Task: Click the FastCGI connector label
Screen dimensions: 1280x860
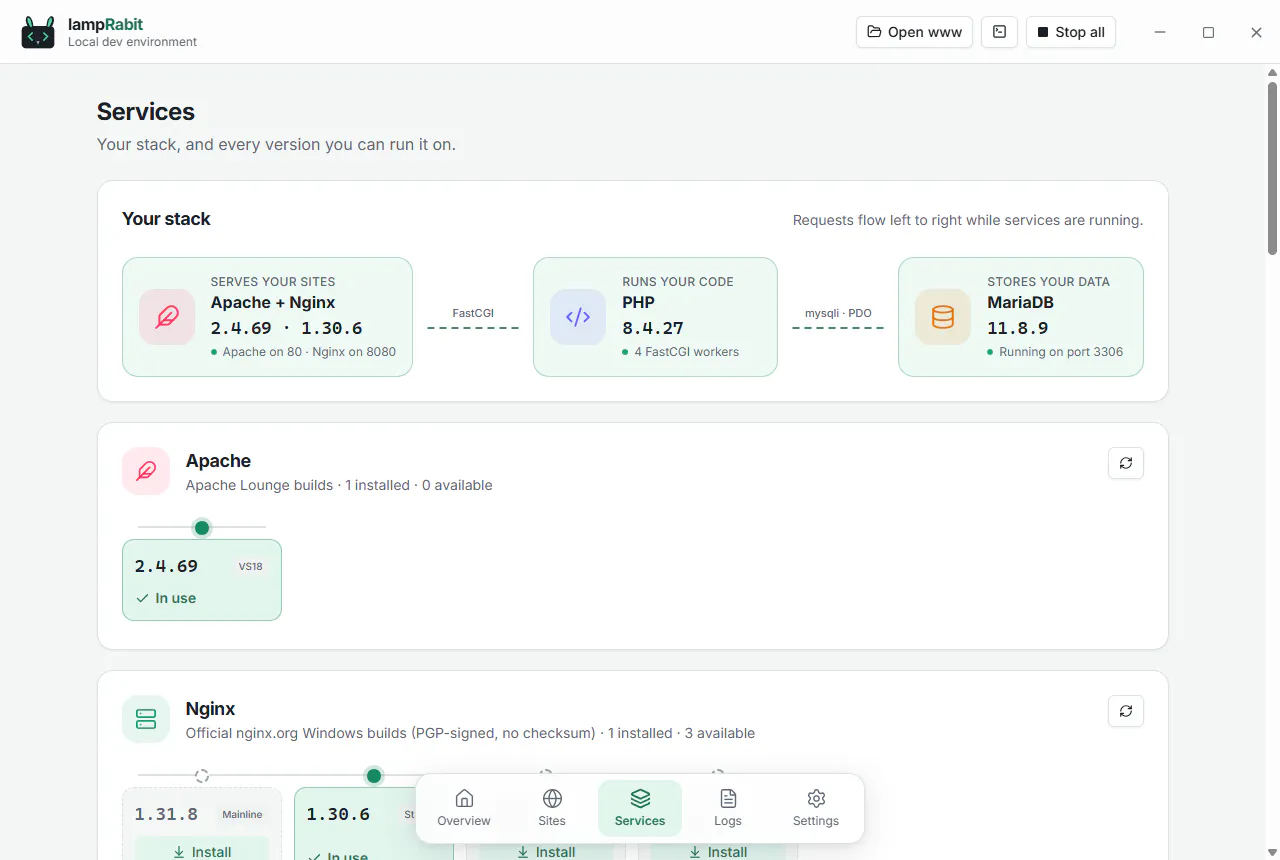Action: point(473,313)
